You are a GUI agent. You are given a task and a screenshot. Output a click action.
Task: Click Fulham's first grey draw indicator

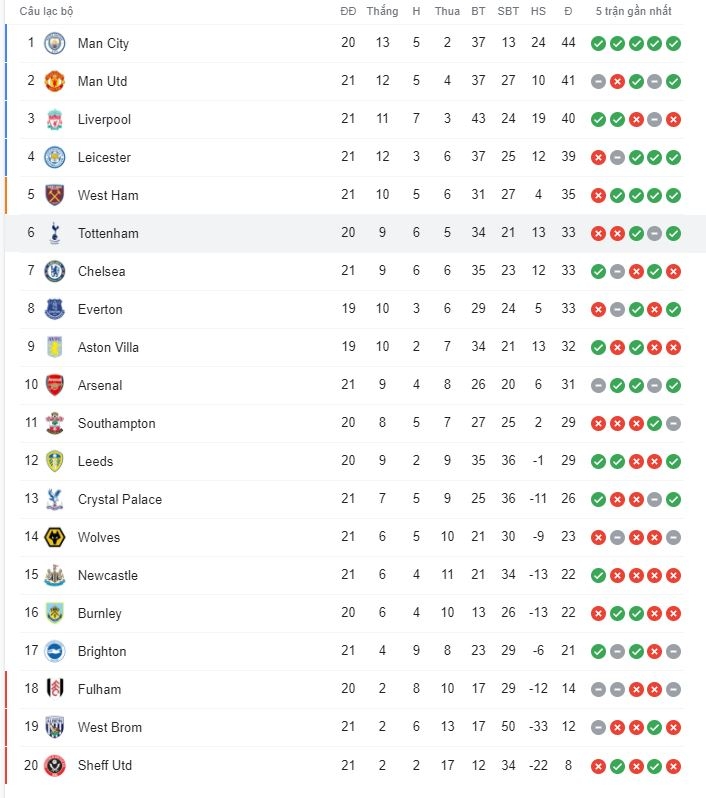pos(599,690)
